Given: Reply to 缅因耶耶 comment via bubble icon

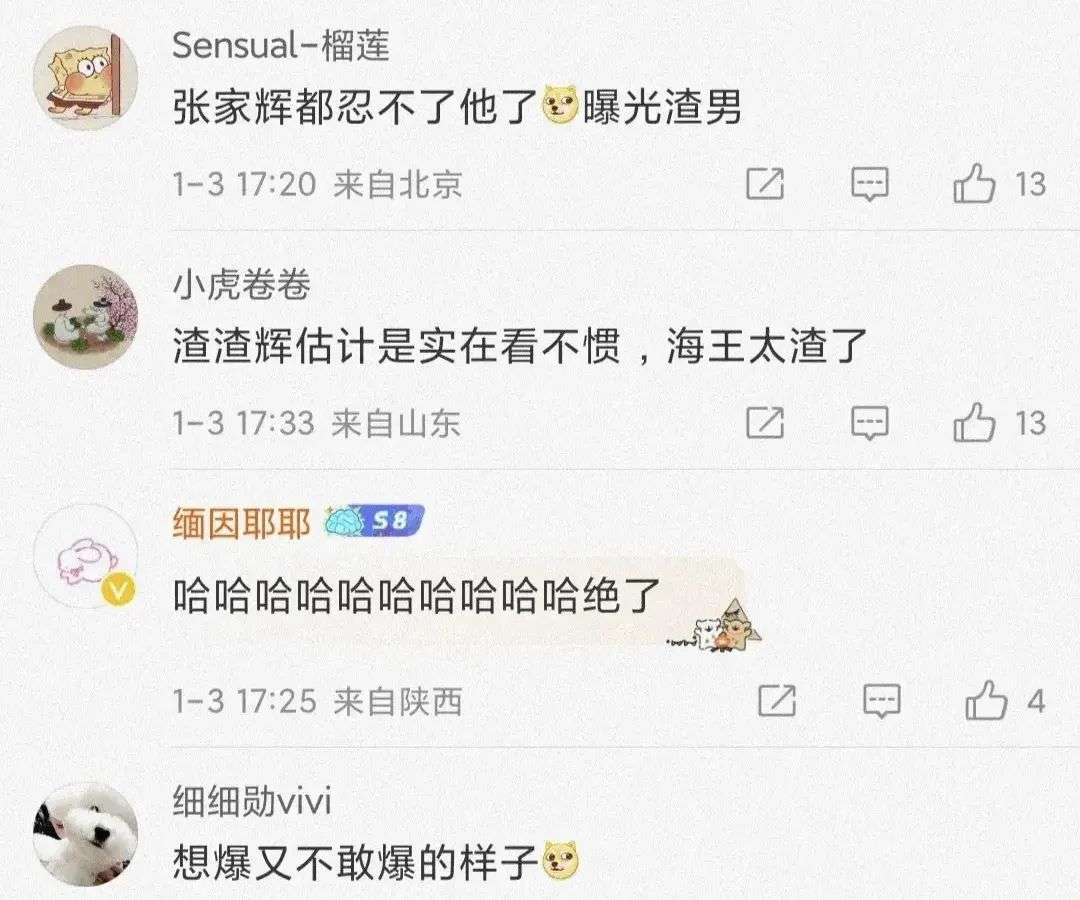Looking at the screenshot, I should tap(882, 701).
